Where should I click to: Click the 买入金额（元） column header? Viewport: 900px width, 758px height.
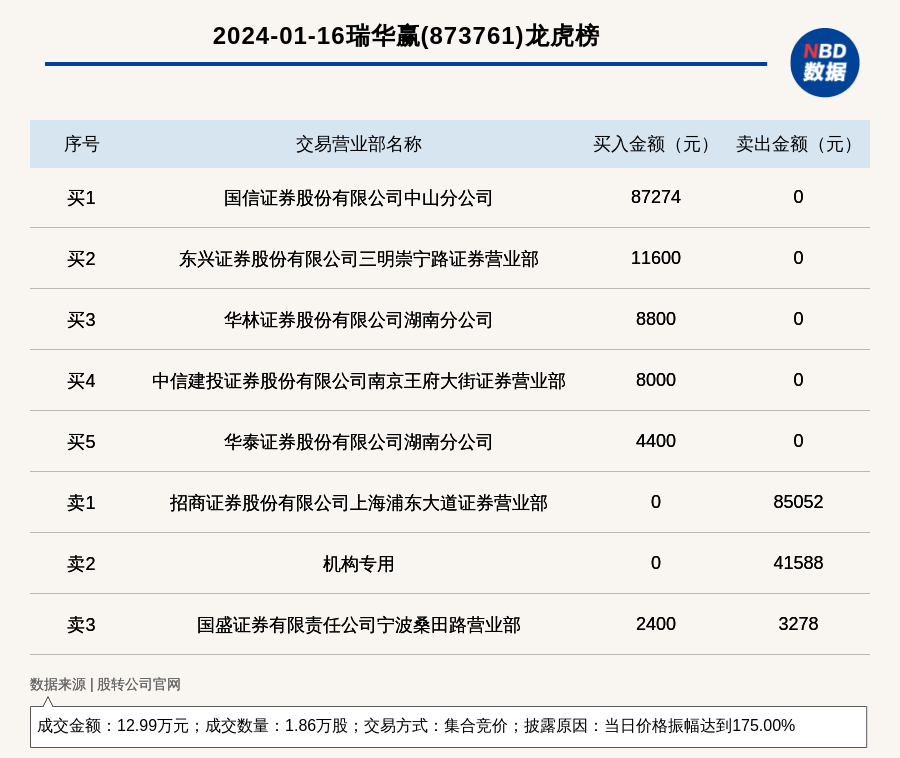[655, 144]
